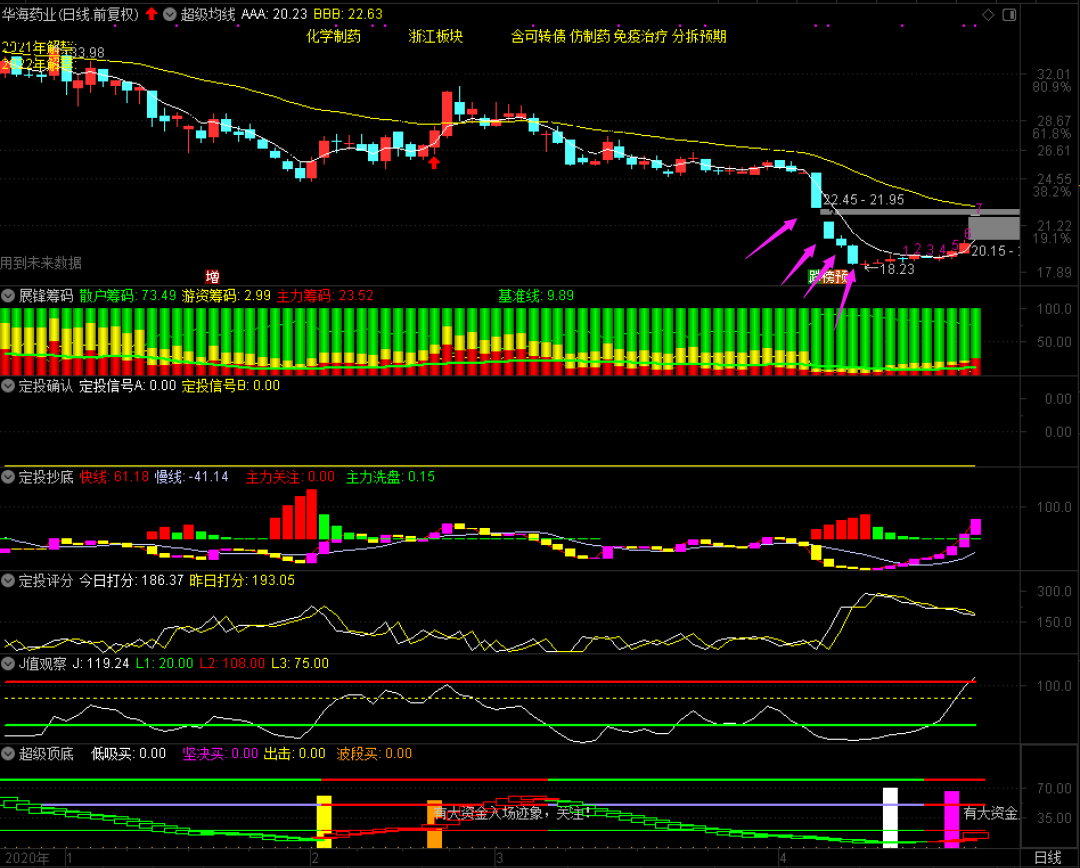Click the diamond icon at top right of chart
The image size is (1080, 868).
pyautogui.click(x=988, y=14)
